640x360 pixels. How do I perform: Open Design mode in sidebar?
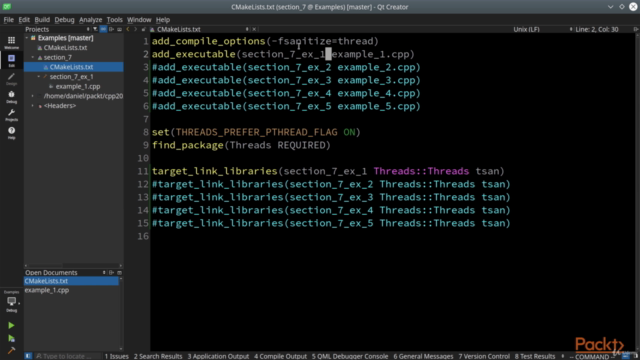pyautogui.click(x=11, y=79)
